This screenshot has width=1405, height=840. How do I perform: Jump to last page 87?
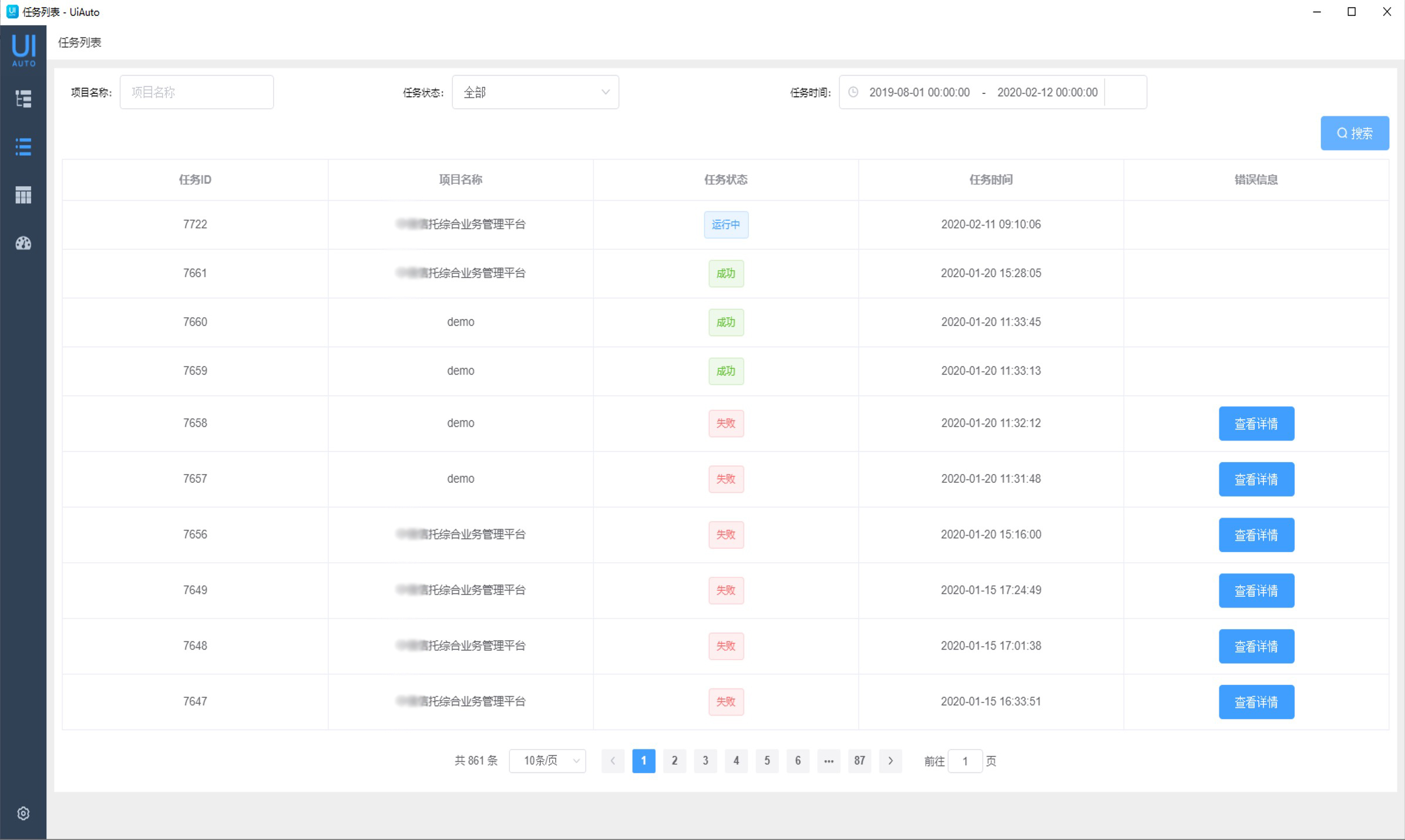(859, 761)
